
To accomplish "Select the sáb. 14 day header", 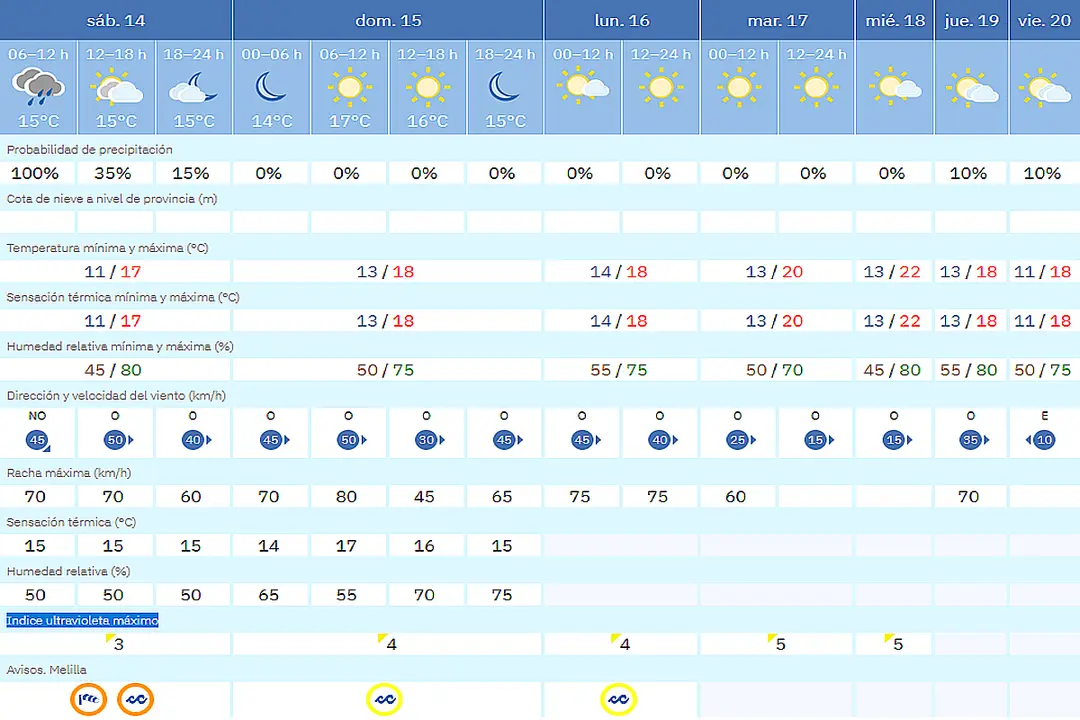I will (116, 20).
